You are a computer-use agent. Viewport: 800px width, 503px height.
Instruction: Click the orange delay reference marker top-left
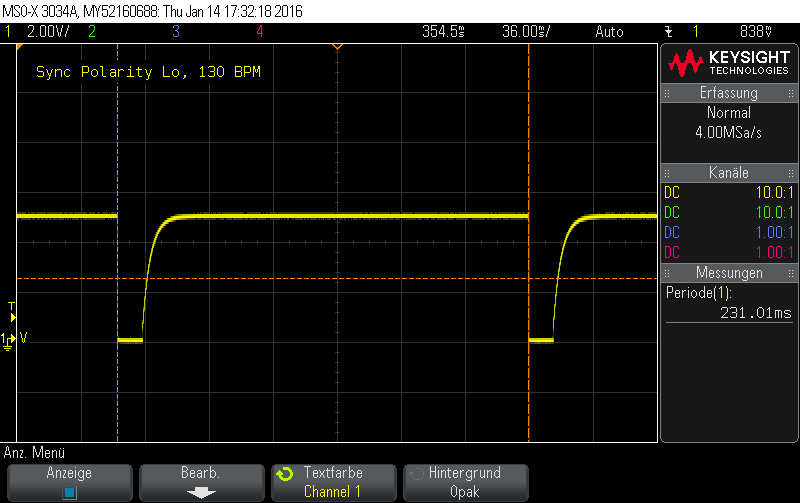pos(20,47)
